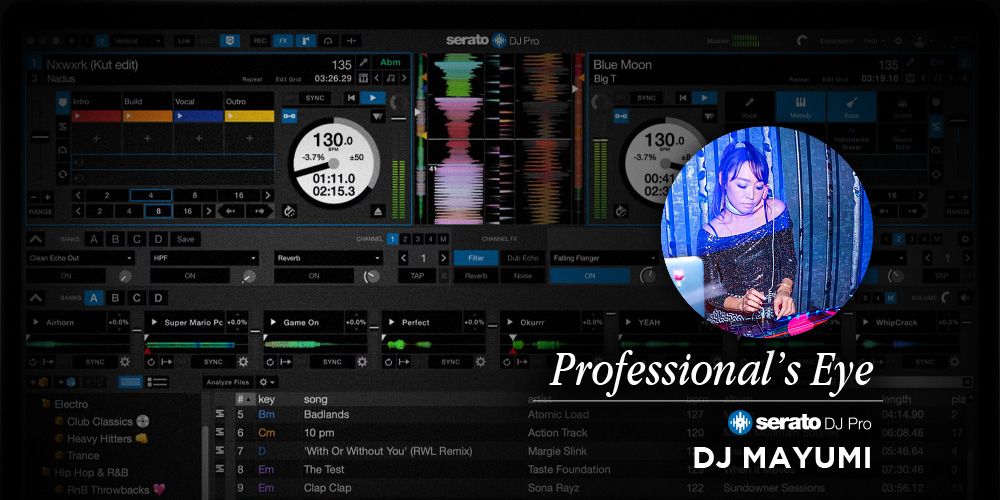Select the 4-beat auto loop on left deck
Viewport: 1000px width, 500px height.
point(151,195)
